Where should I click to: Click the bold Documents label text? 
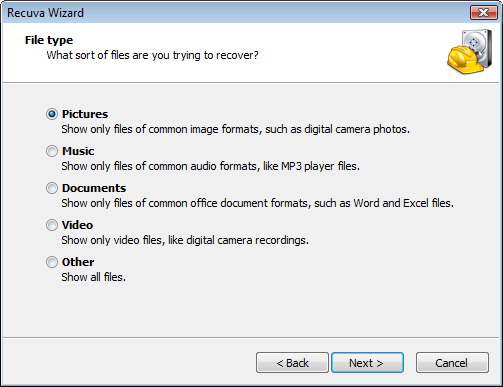pyautogui.click(x=94, y=188)
